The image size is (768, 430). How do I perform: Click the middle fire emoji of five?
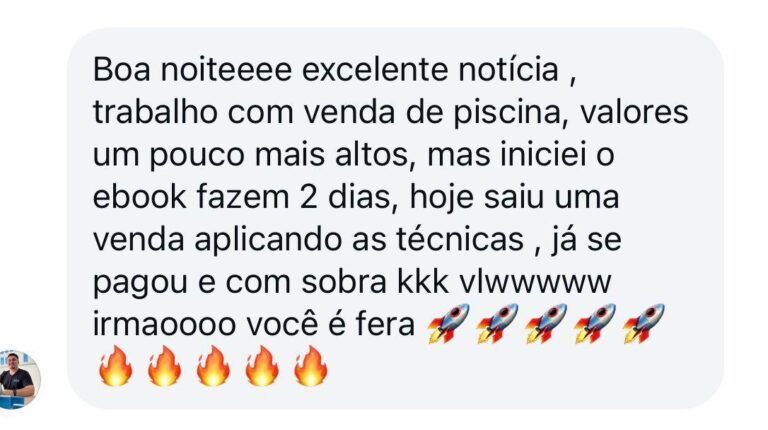click(213, 366)
